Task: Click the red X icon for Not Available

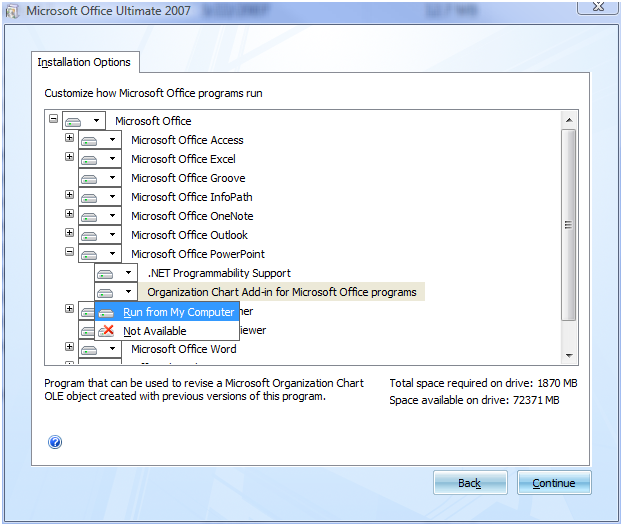Action: [x=106, y=331]
